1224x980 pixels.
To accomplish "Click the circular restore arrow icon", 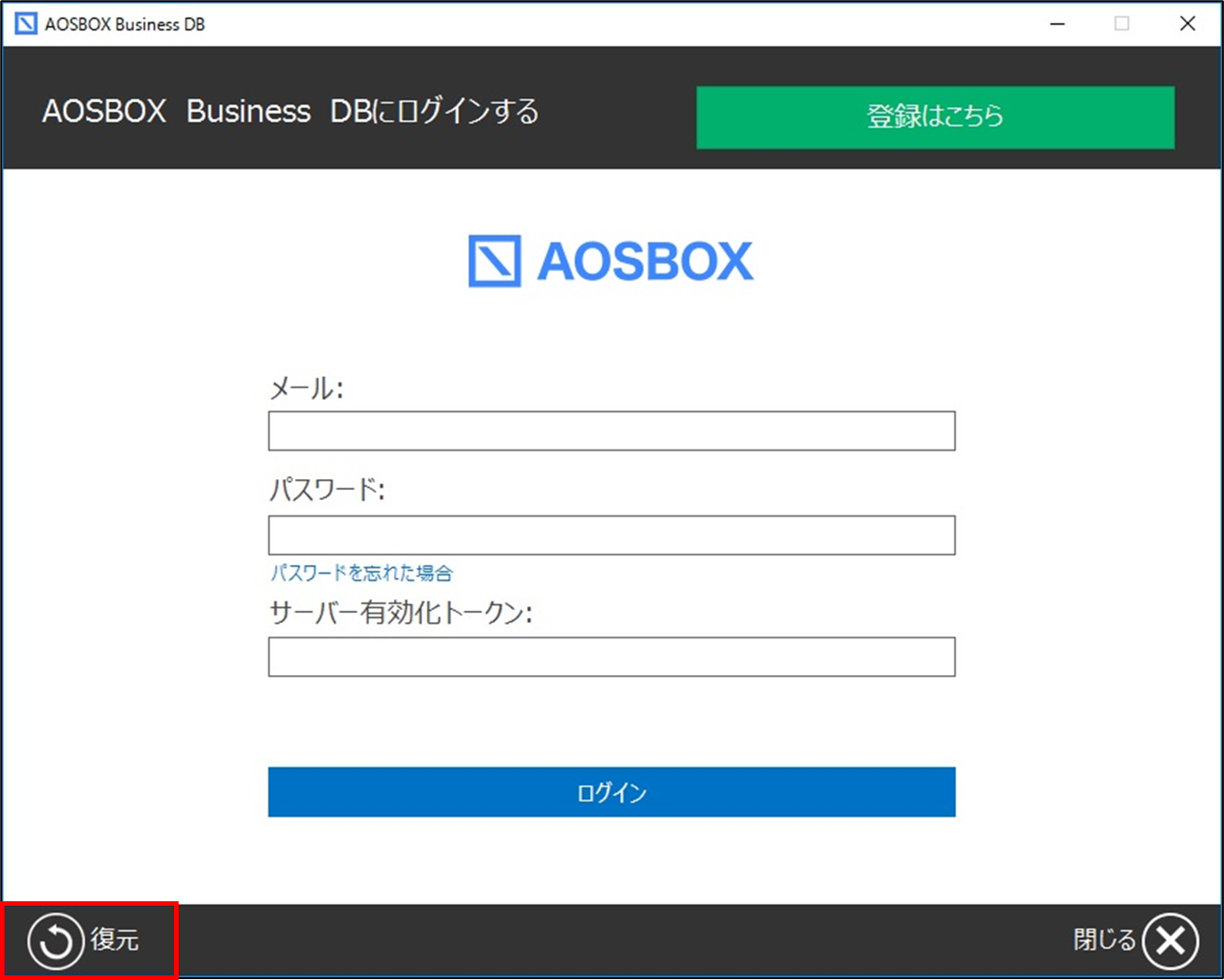I will 55,941.
